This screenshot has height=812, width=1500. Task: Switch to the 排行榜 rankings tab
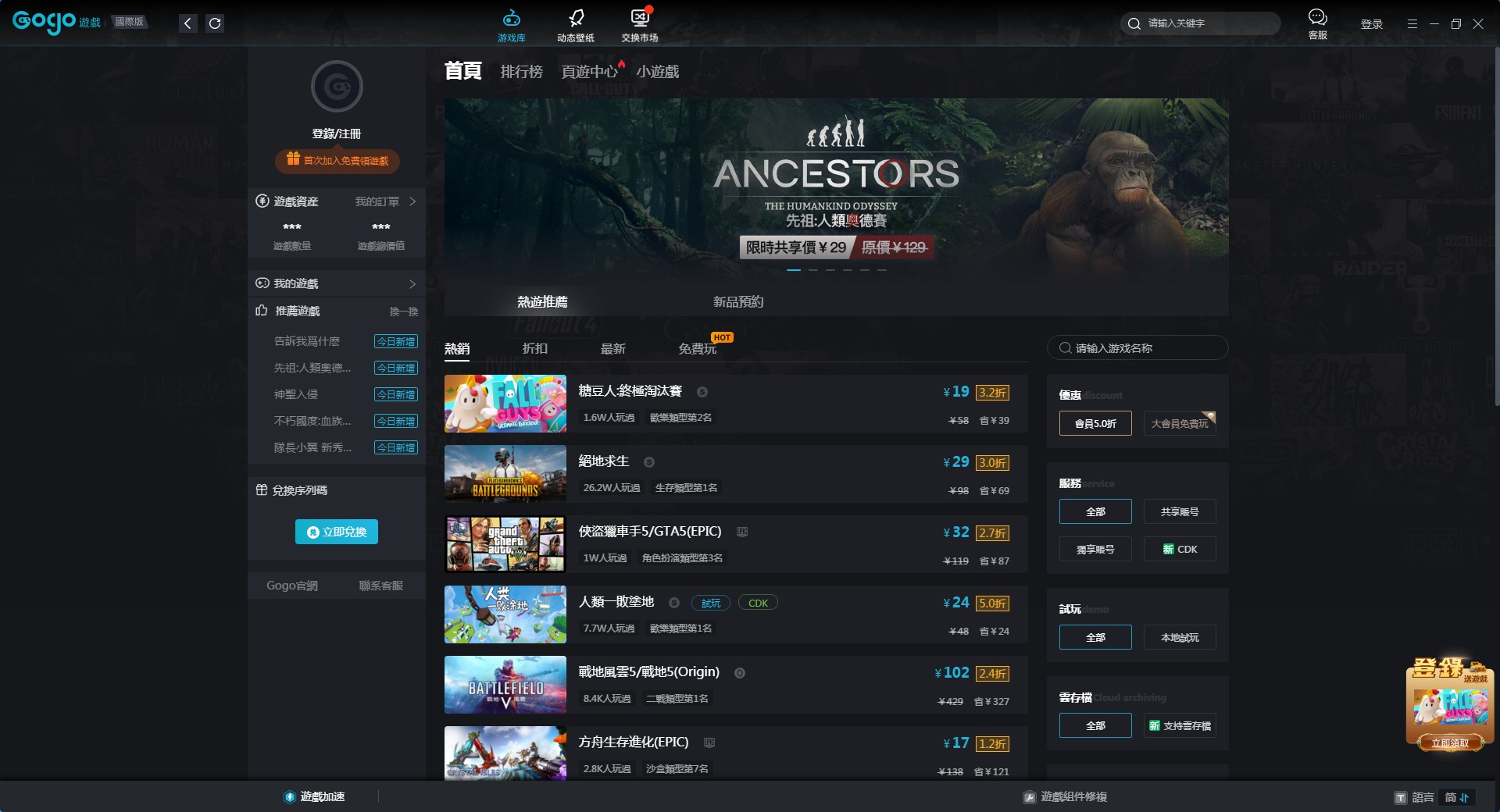521,72
